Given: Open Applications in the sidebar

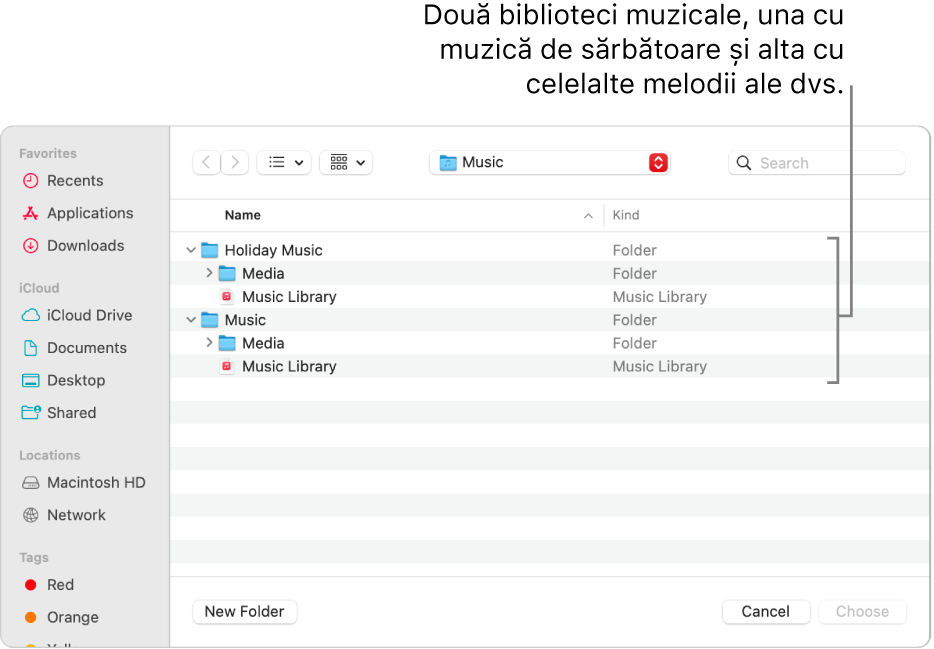Looking at the screenshot, I should point(77,213).
